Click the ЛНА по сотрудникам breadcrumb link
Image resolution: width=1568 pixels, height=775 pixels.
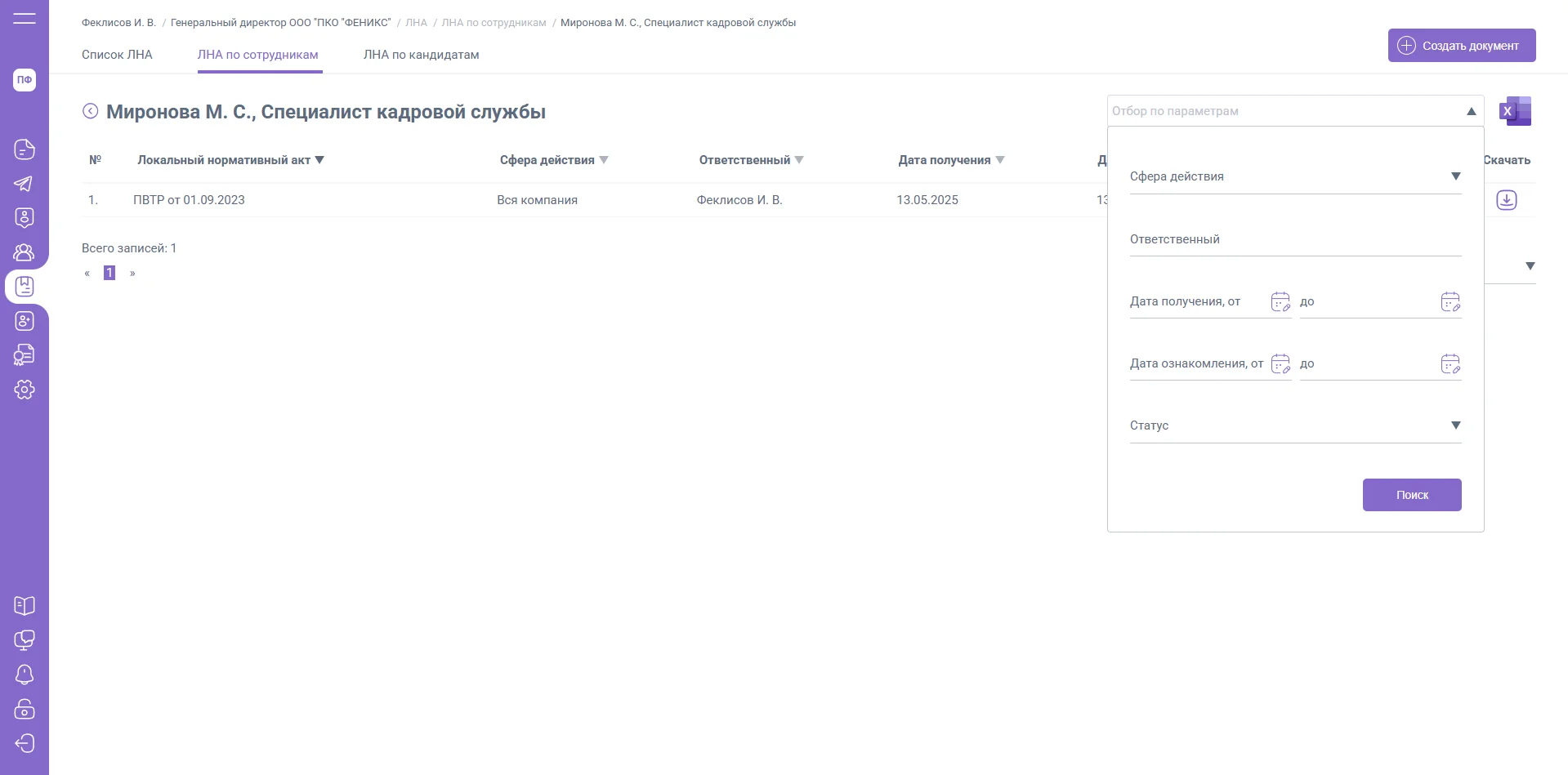[x=494, y=23]
